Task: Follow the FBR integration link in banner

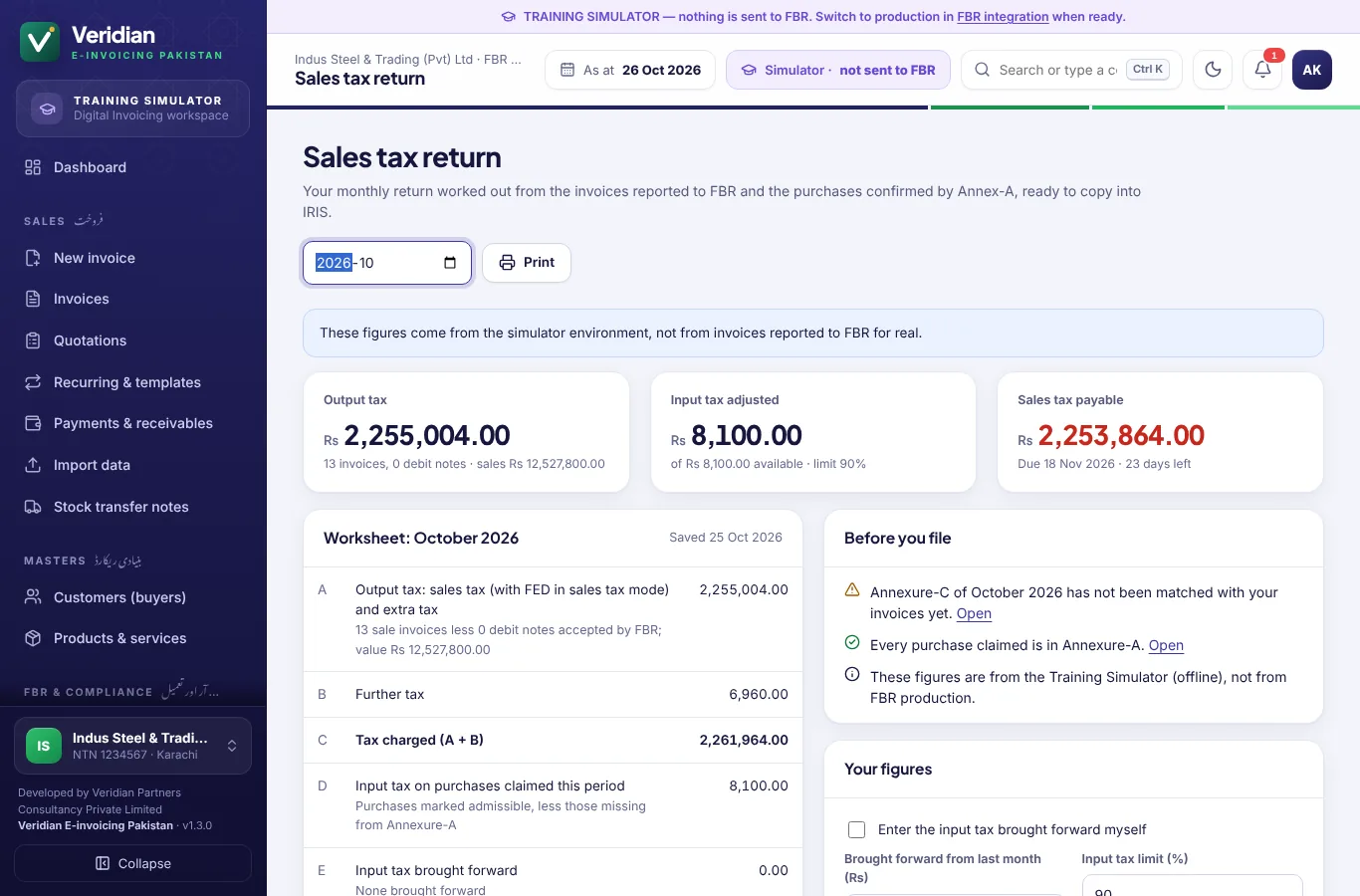Action: 1003,17
